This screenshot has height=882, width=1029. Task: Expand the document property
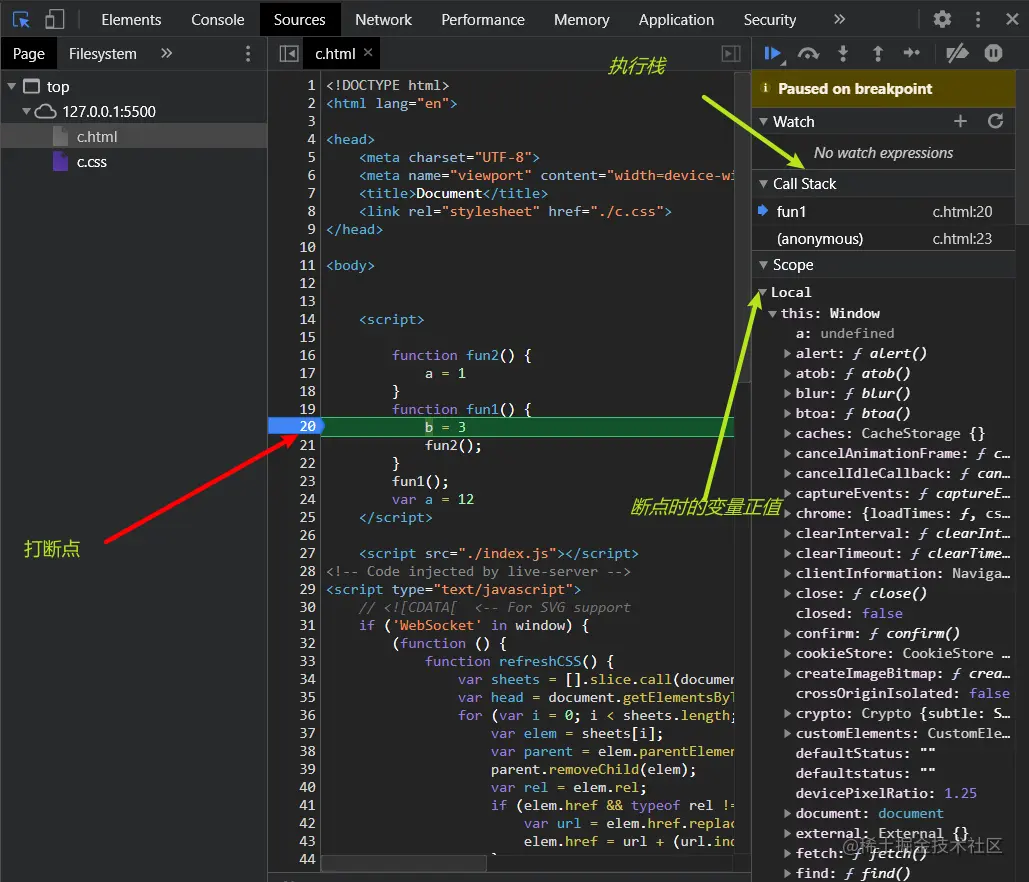[787, 813]
